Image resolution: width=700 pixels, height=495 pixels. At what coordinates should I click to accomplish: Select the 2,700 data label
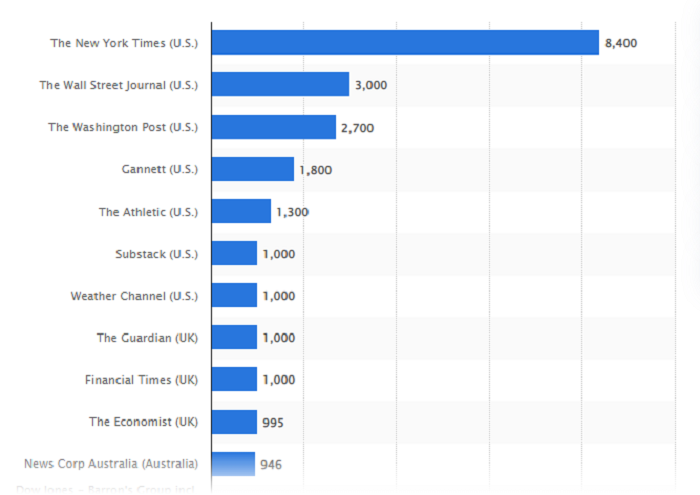coord(357,128)
